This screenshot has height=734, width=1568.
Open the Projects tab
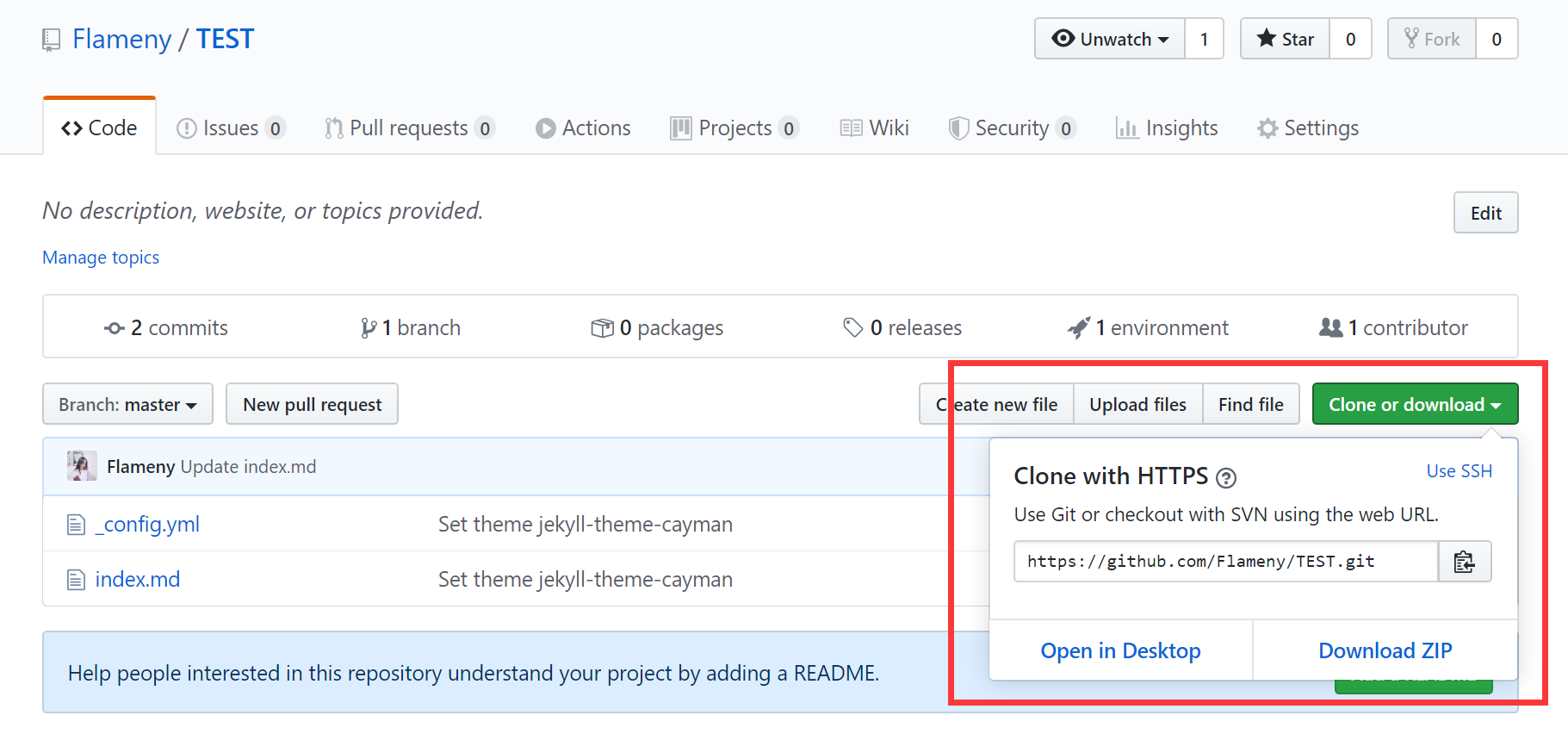(734, 128)
